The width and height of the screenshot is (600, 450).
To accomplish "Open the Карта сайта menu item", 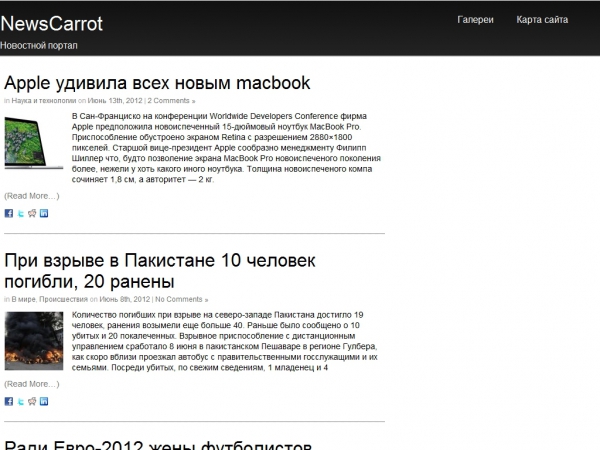I will coord(542,20).
